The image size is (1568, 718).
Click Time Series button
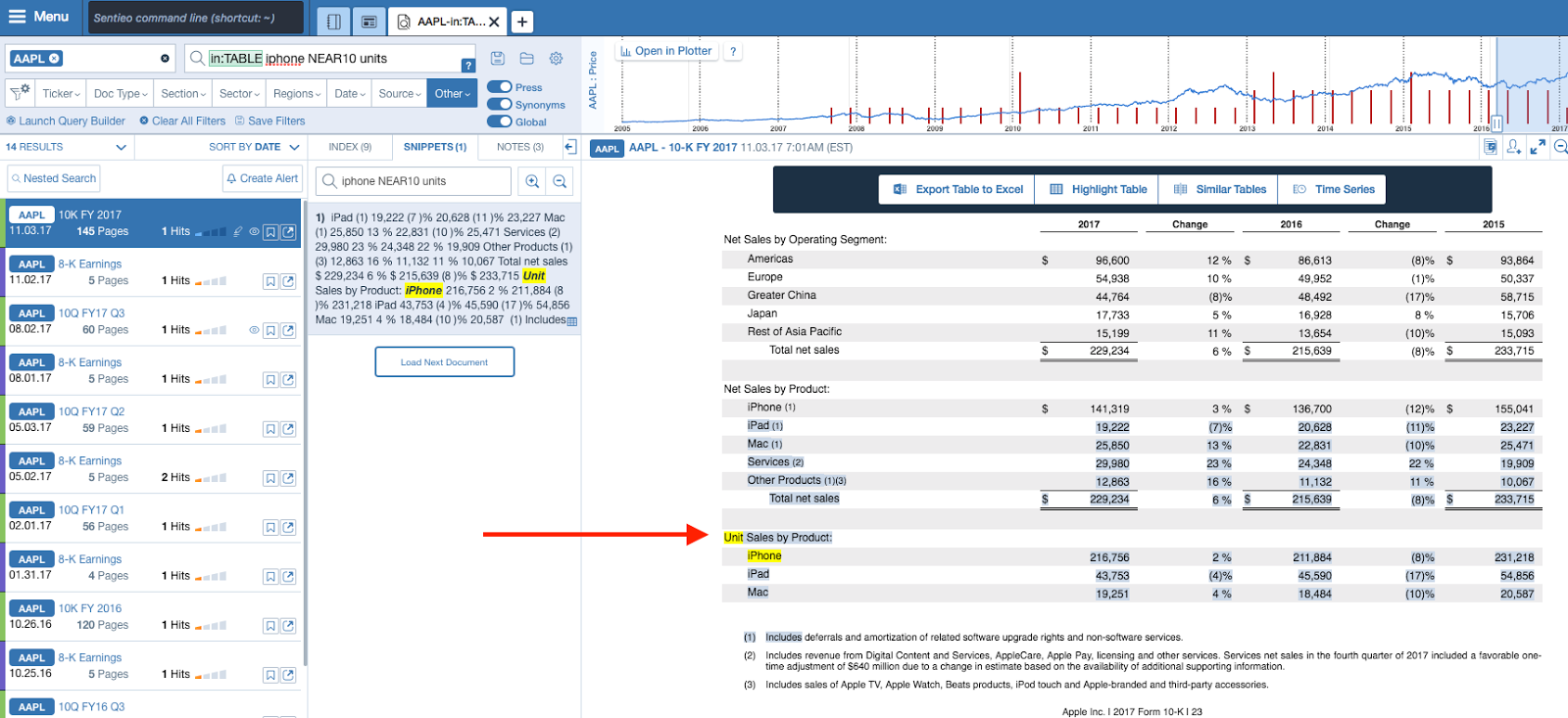pyautogui.click(x=1333, y=189)
